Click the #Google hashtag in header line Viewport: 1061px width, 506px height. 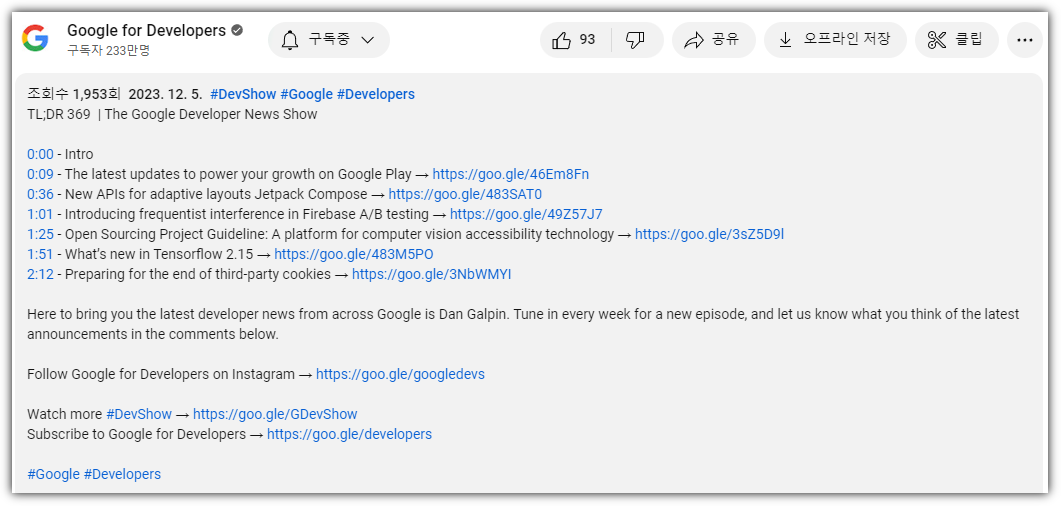(x=307, y=94)
